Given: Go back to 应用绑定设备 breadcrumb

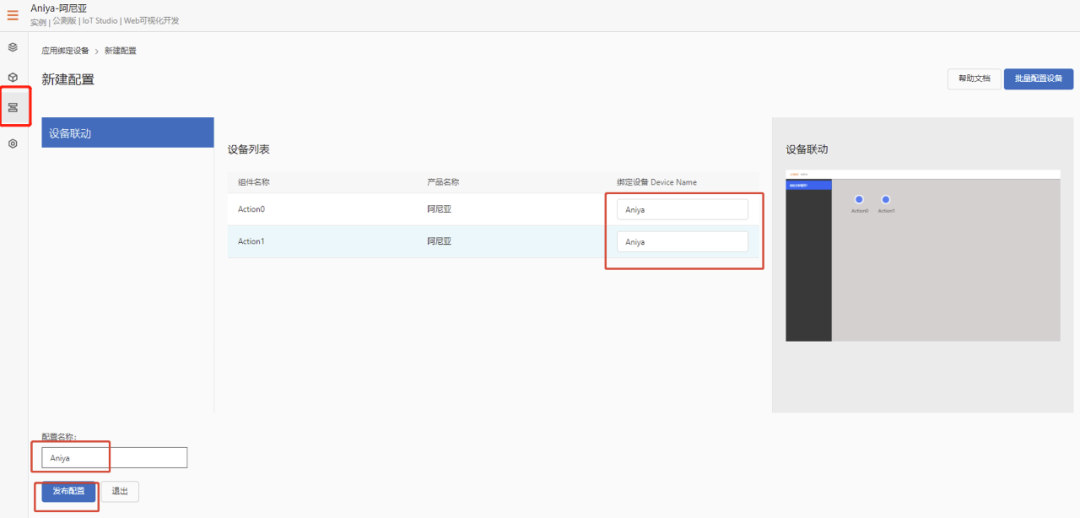Looking at the screenshot, I should coord(65,51).
